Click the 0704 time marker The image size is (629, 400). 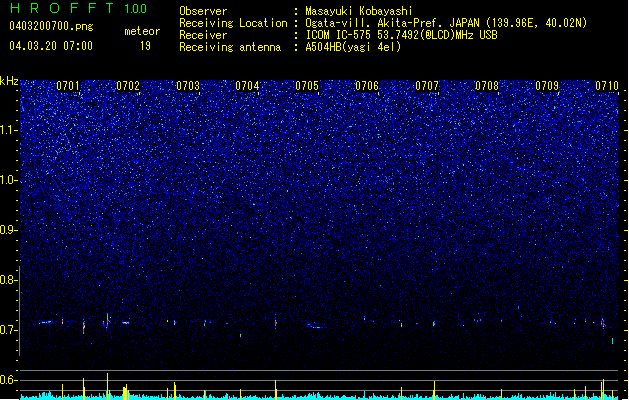point(247,86)
